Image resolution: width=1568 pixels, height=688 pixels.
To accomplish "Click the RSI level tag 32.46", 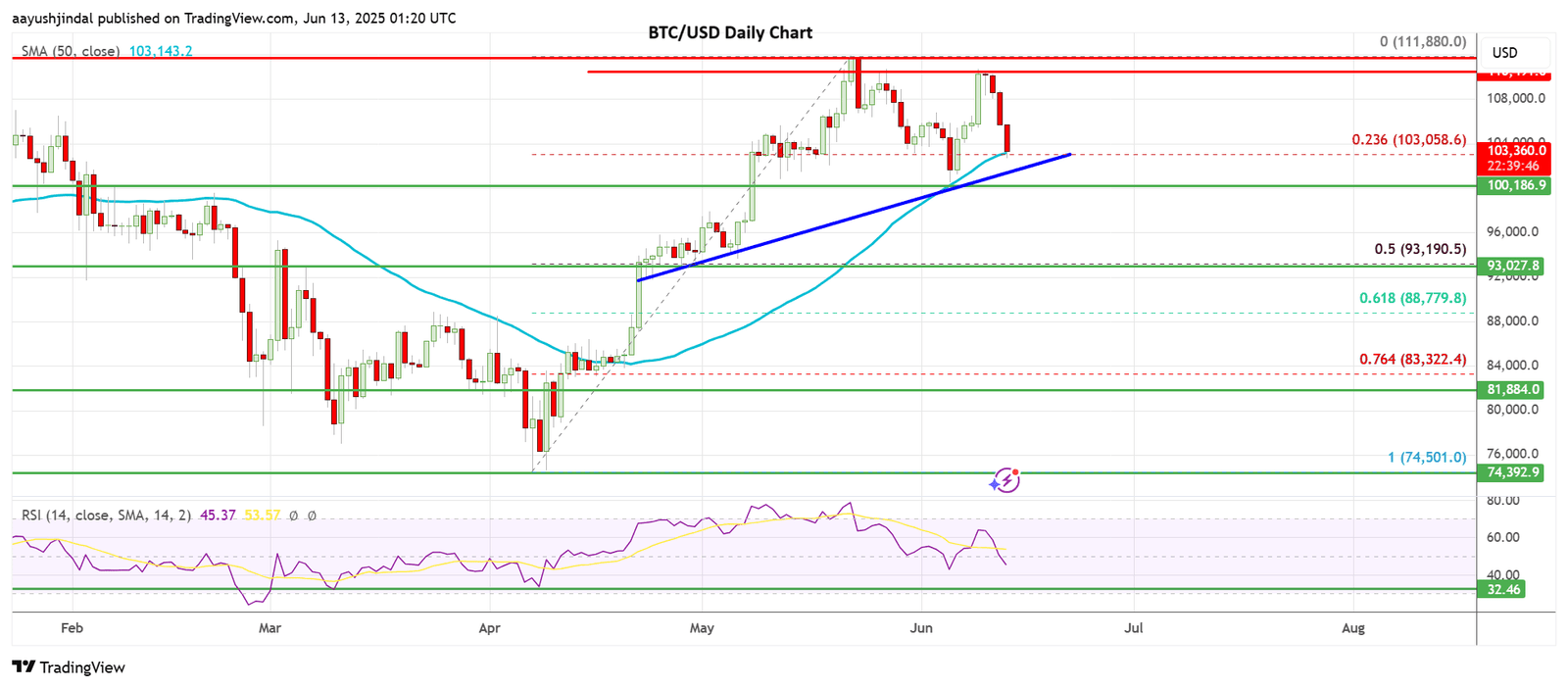I will [x=1503, y=589].
